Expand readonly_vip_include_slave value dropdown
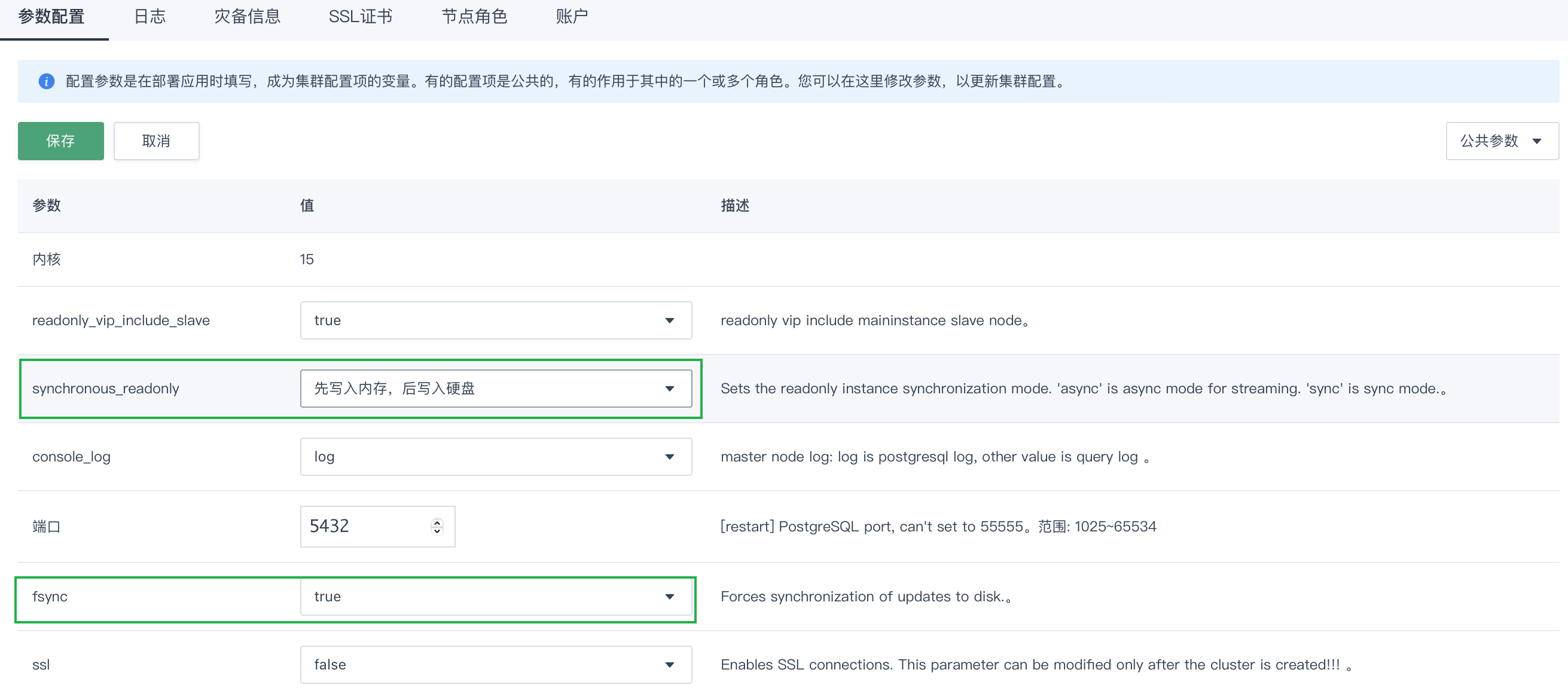Screen dimensions: 1568x697 pos(496,320)
